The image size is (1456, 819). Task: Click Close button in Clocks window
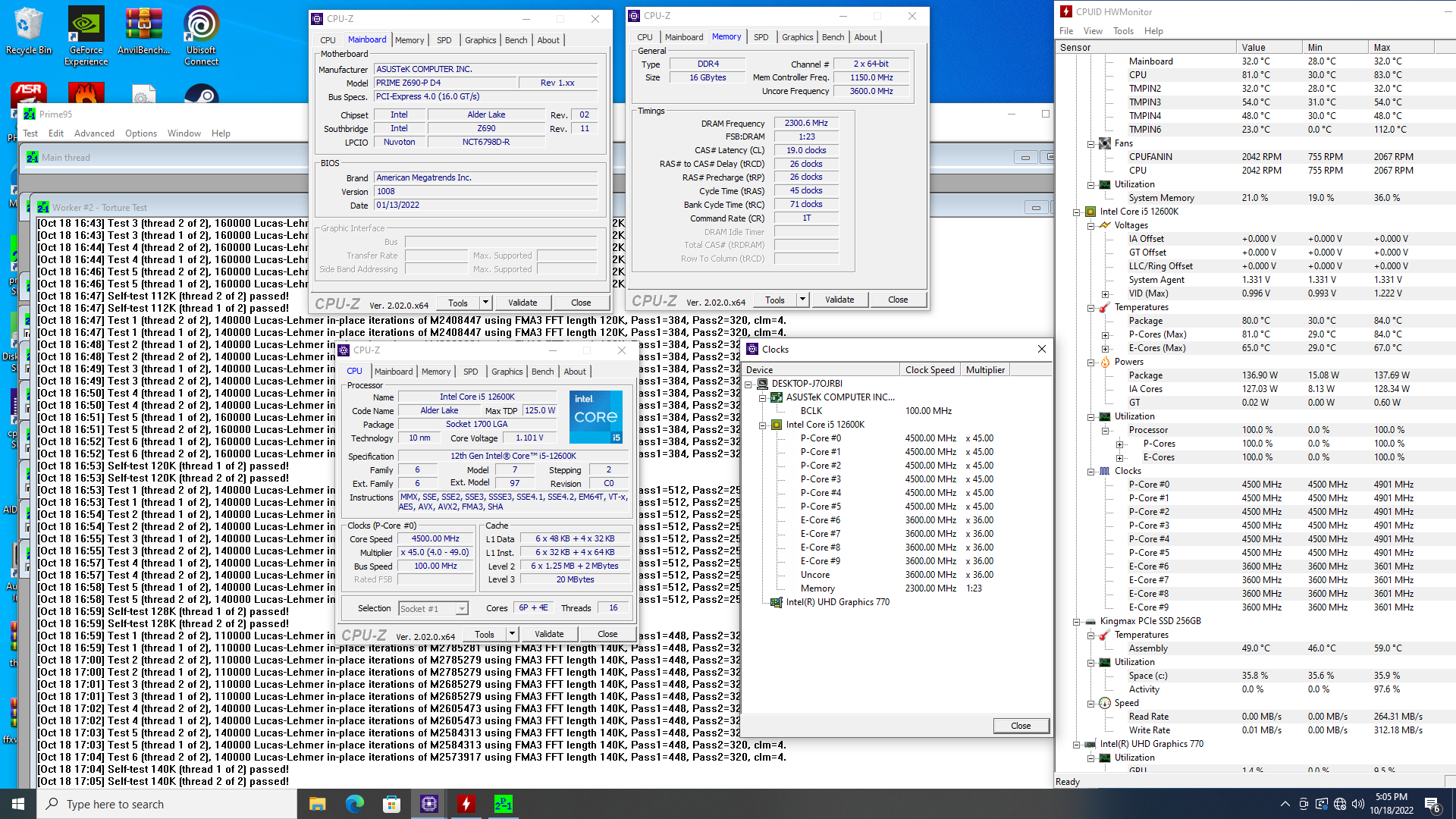1021,726
